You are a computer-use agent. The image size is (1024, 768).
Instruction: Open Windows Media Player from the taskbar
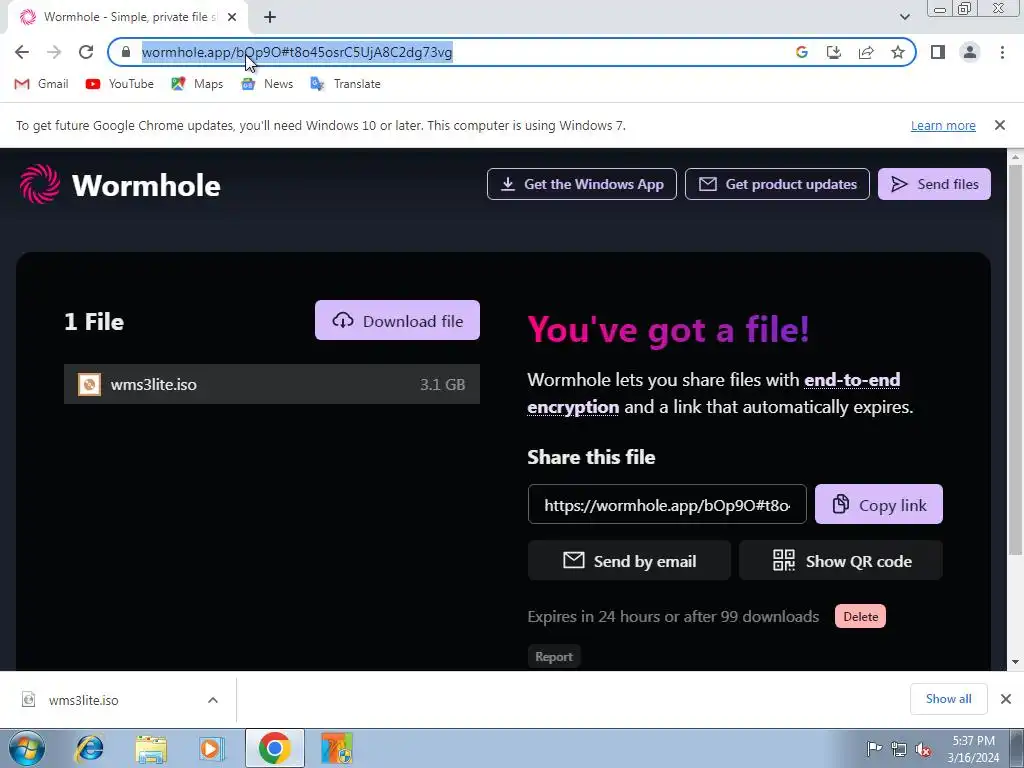click(212, 748)
